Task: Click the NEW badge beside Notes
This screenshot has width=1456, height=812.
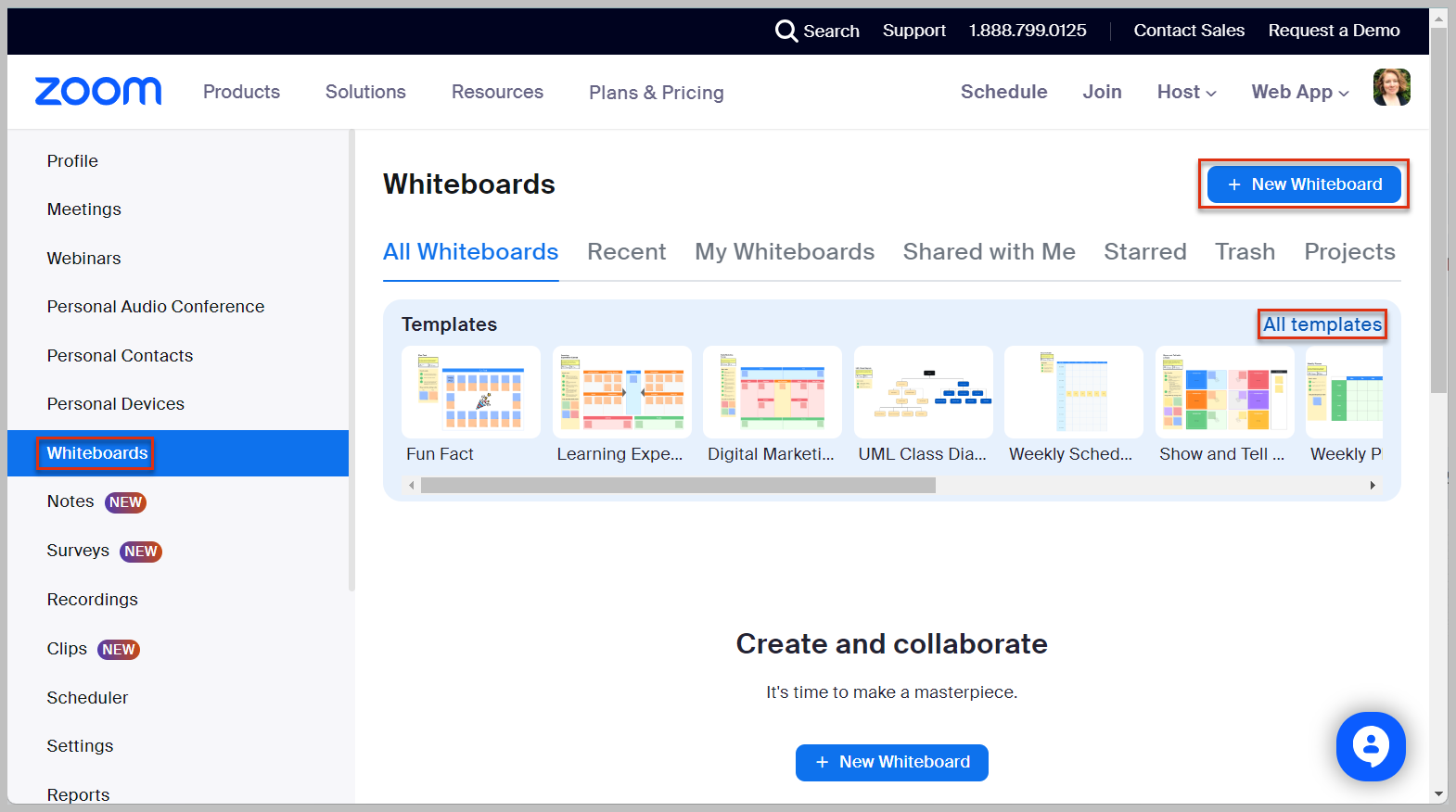Action: click(125, 502)
